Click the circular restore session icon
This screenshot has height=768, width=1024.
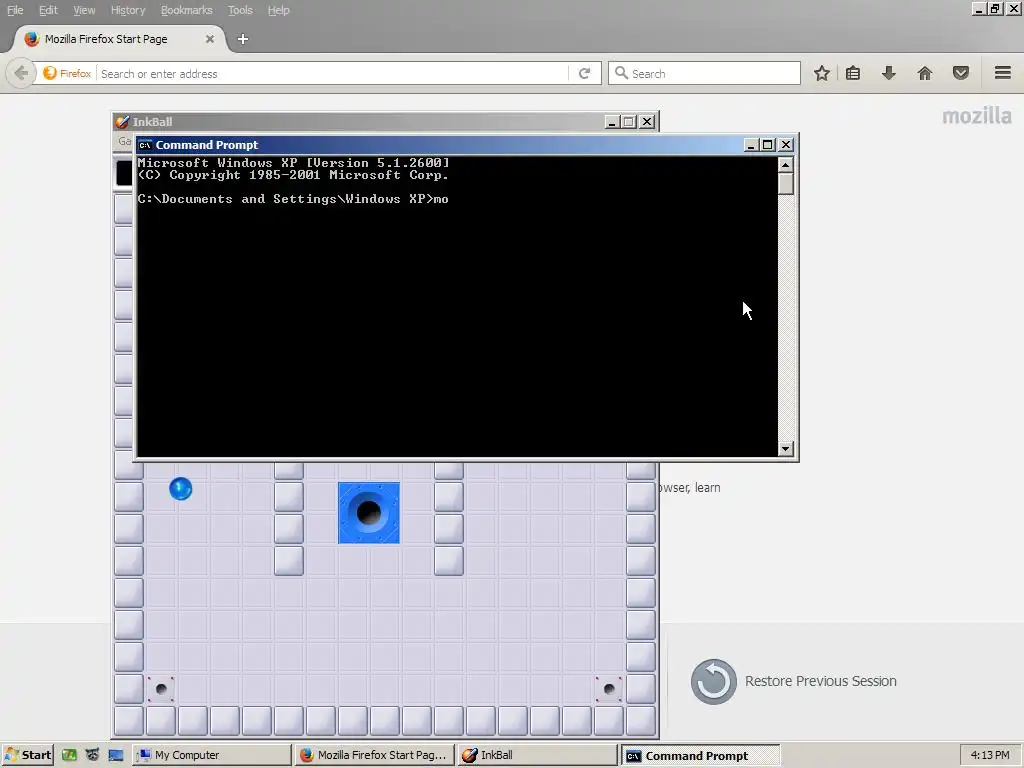714,681
